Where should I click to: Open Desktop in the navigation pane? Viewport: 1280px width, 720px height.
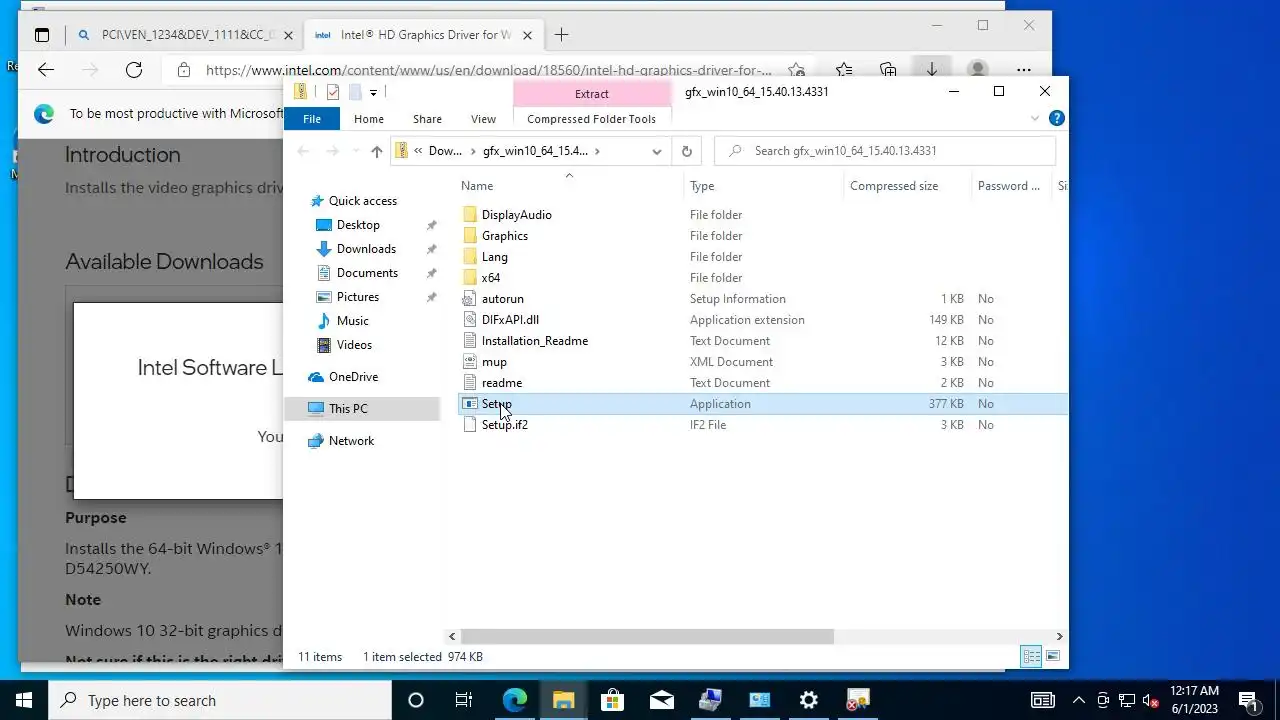click(x=358, y=225)
